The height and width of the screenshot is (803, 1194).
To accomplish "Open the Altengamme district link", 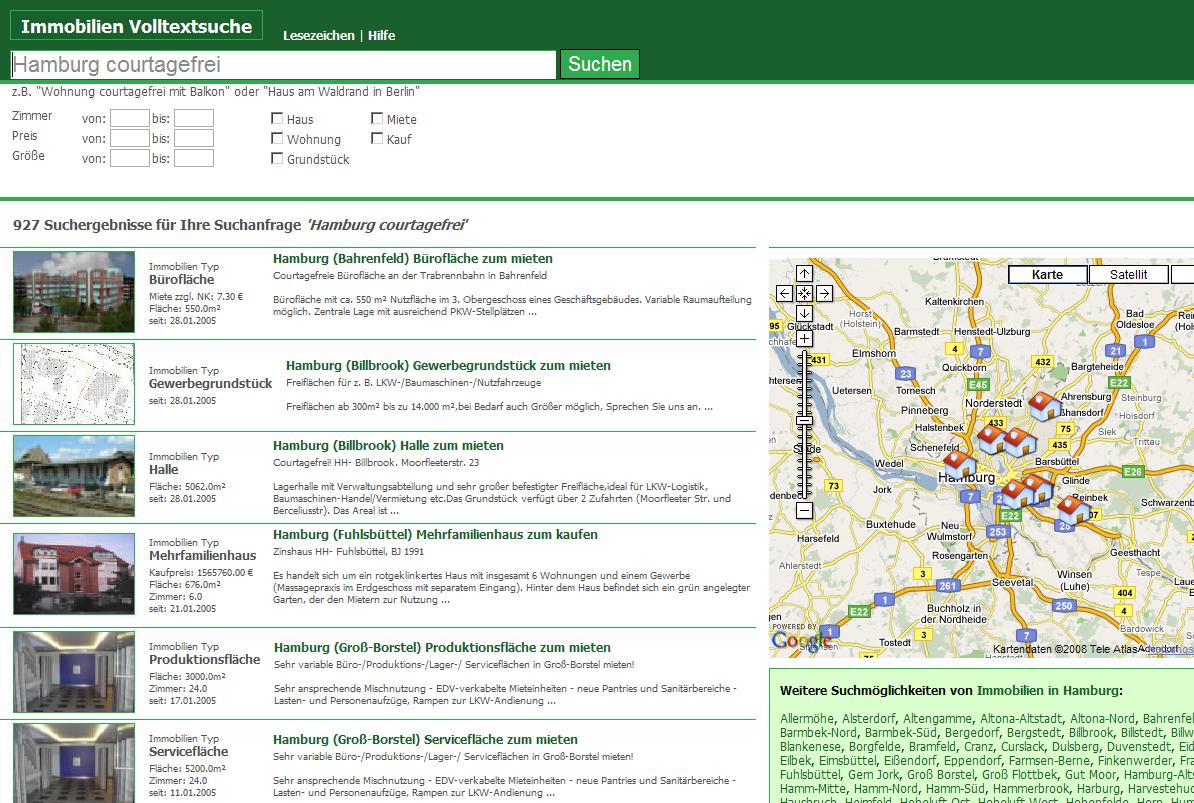I will click(x=937, y=719).
